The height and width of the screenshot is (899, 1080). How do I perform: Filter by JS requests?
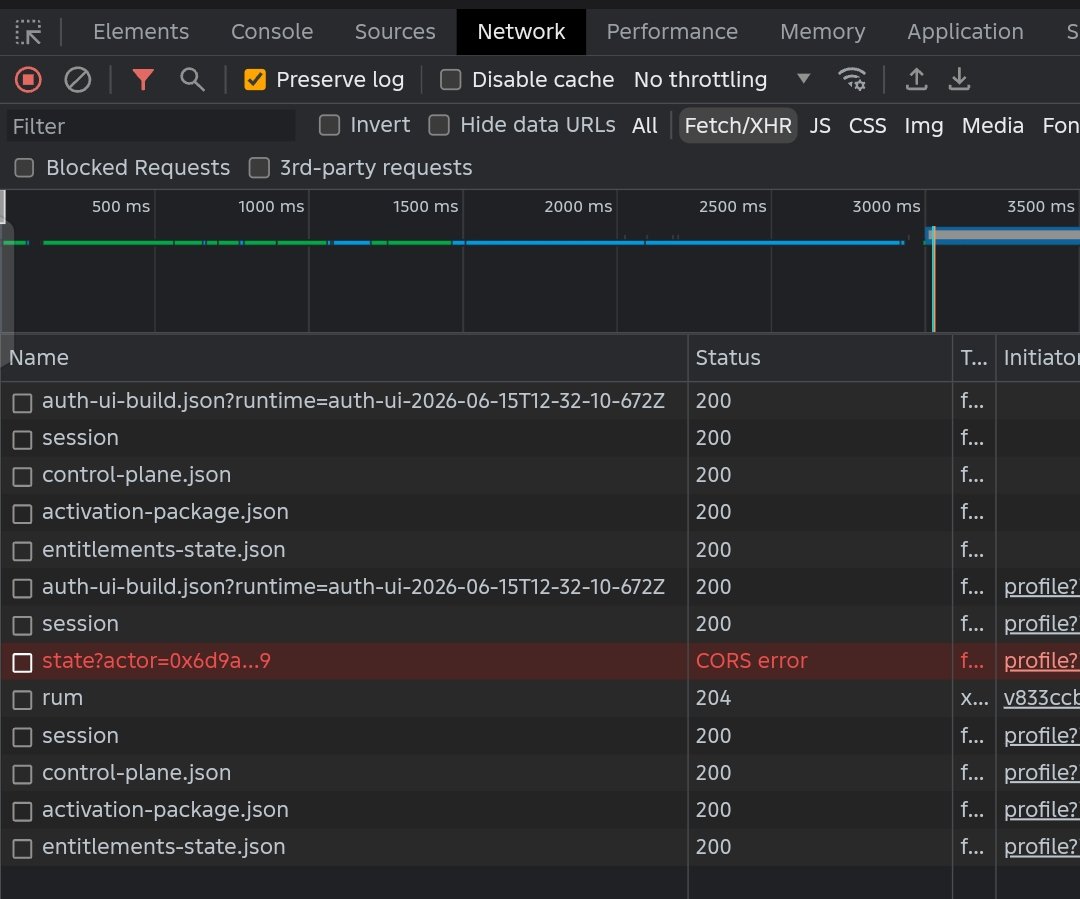(x=820, y=126)
